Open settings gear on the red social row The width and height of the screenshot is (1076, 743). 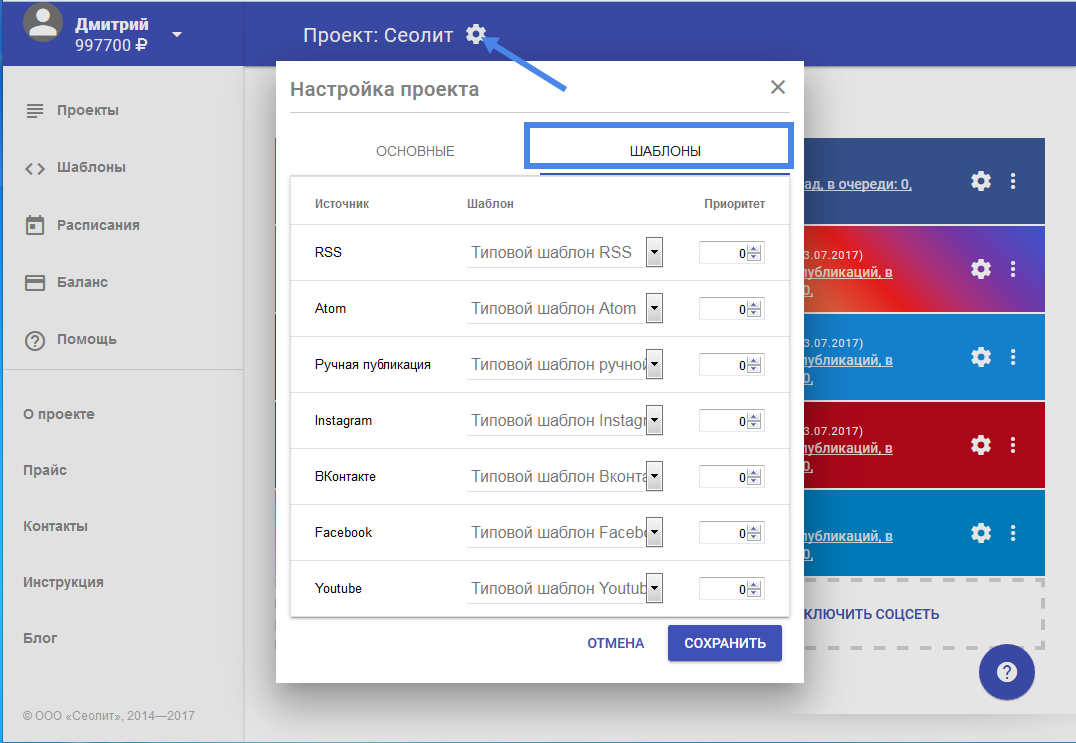(x=981, y=444)
